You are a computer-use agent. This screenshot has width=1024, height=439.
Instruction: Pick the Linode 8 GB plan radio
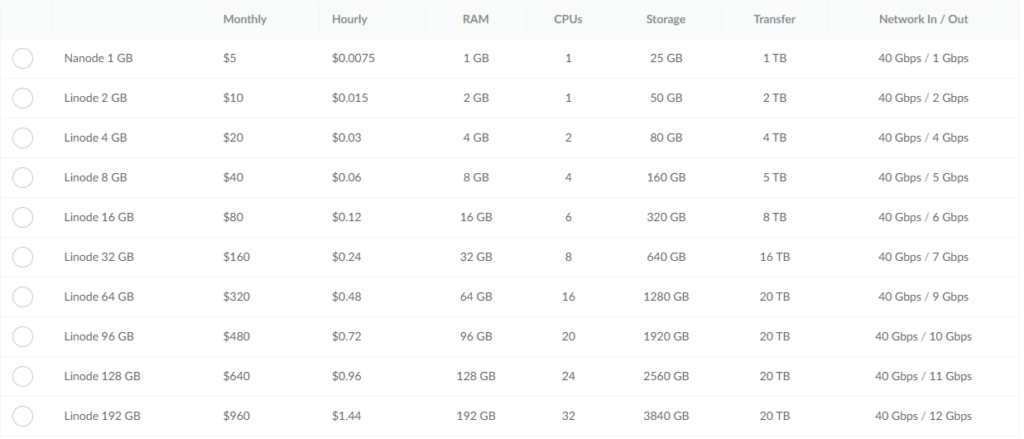pyautogui.click(x=22, y=178)
